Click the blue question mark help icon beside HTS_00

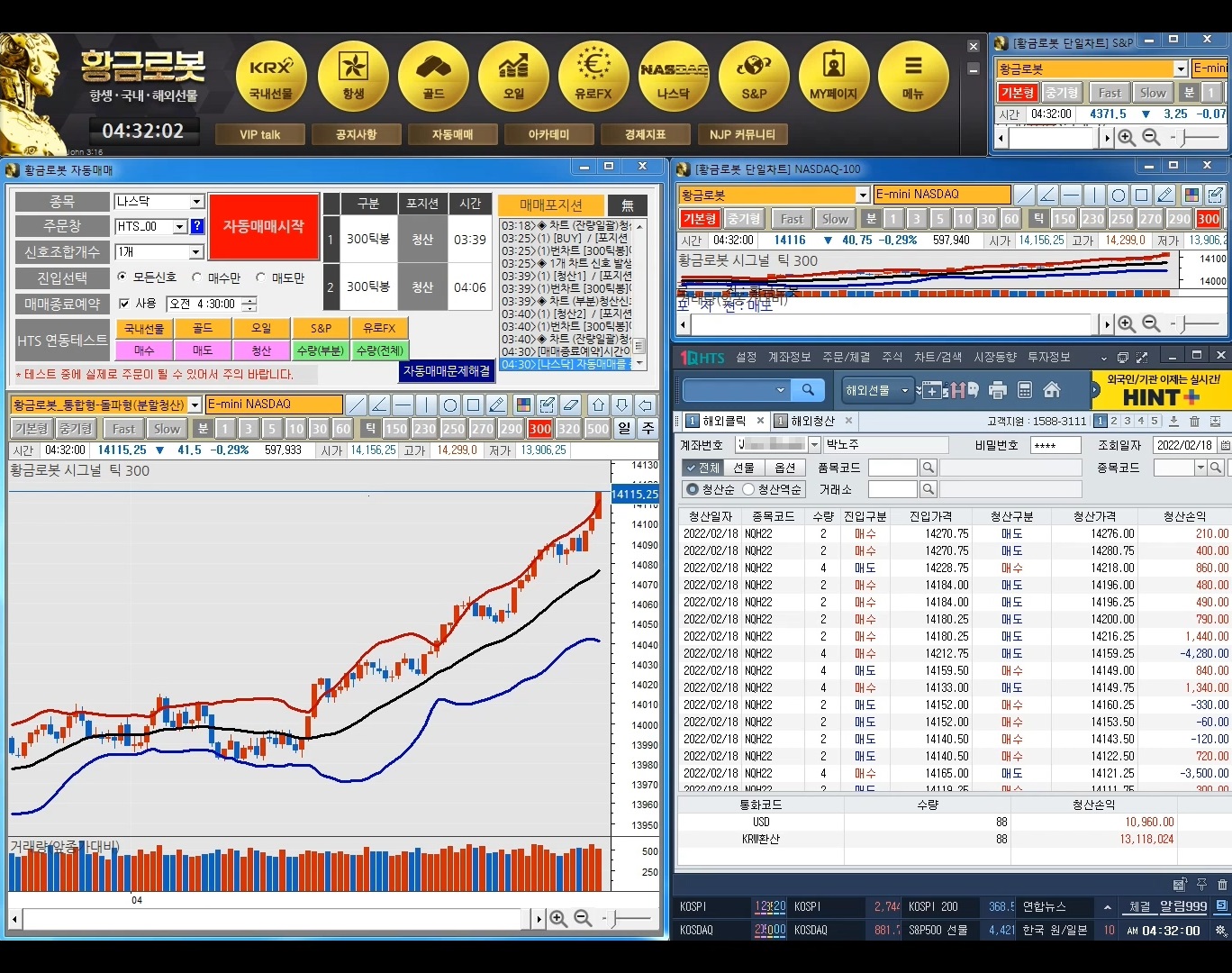[x=197, y=227]
